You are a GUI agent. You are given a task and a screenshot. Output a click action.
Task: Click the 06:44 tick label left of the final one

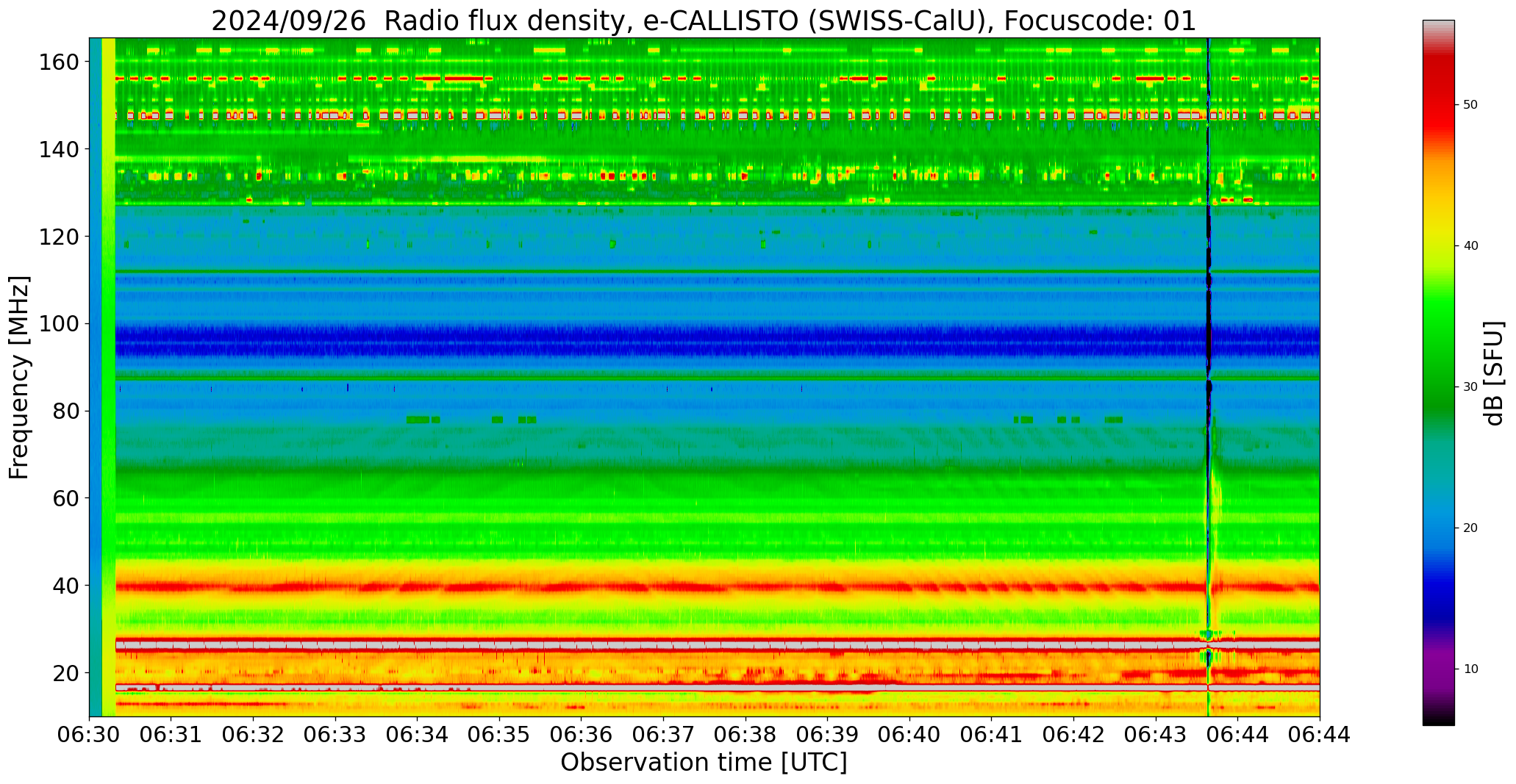[x=1238, y=734]
